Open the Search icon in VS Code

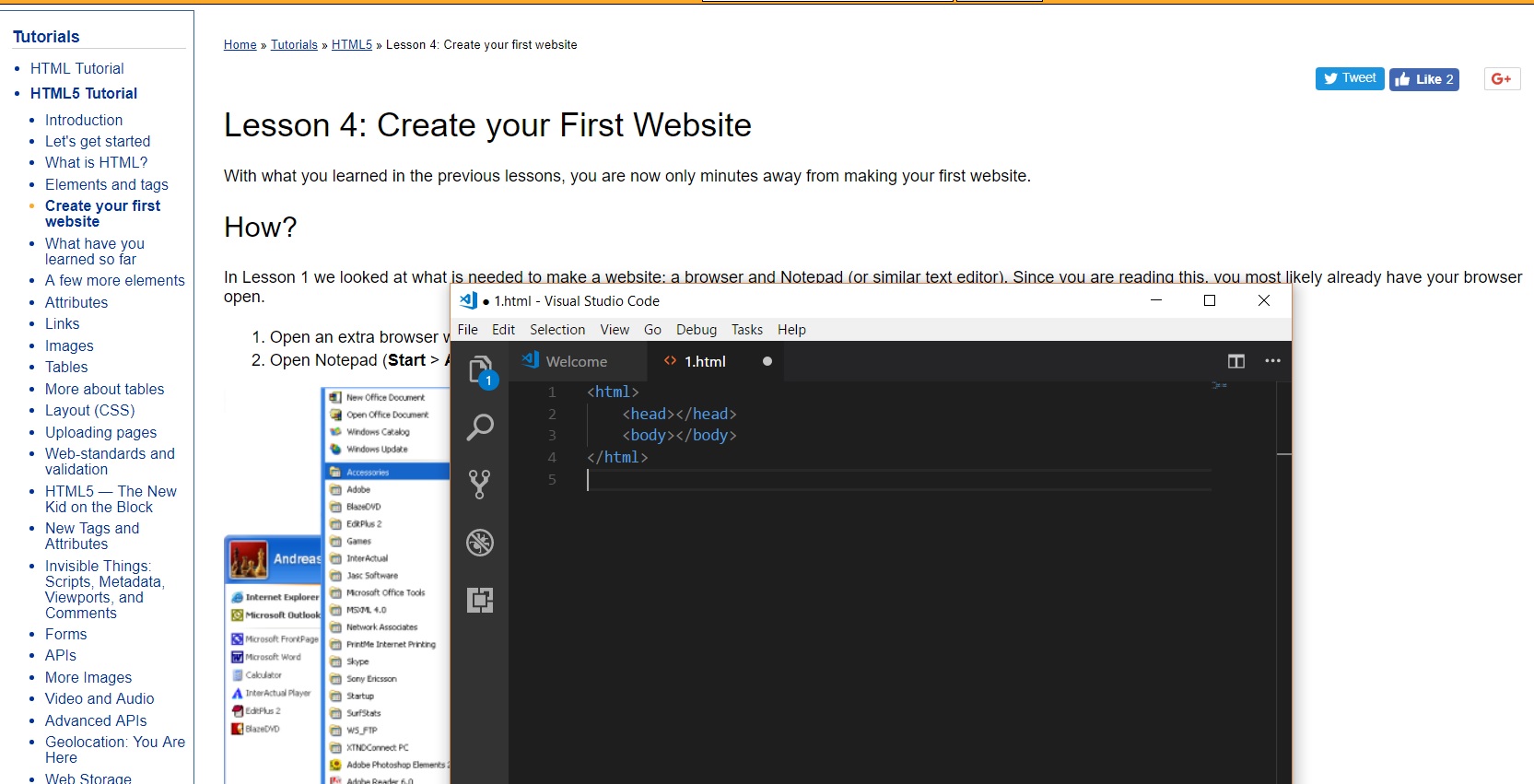480,427
